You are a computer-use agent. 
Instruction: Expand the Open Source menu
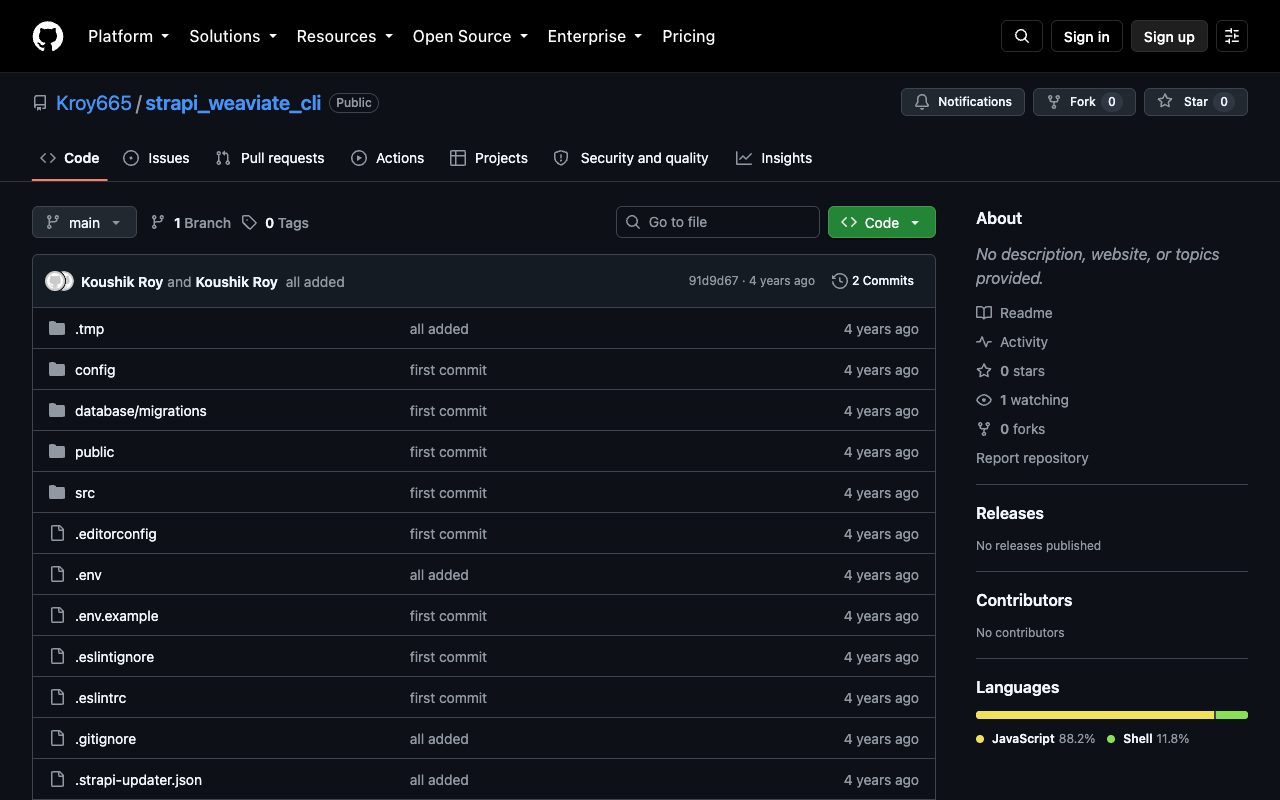470,36
